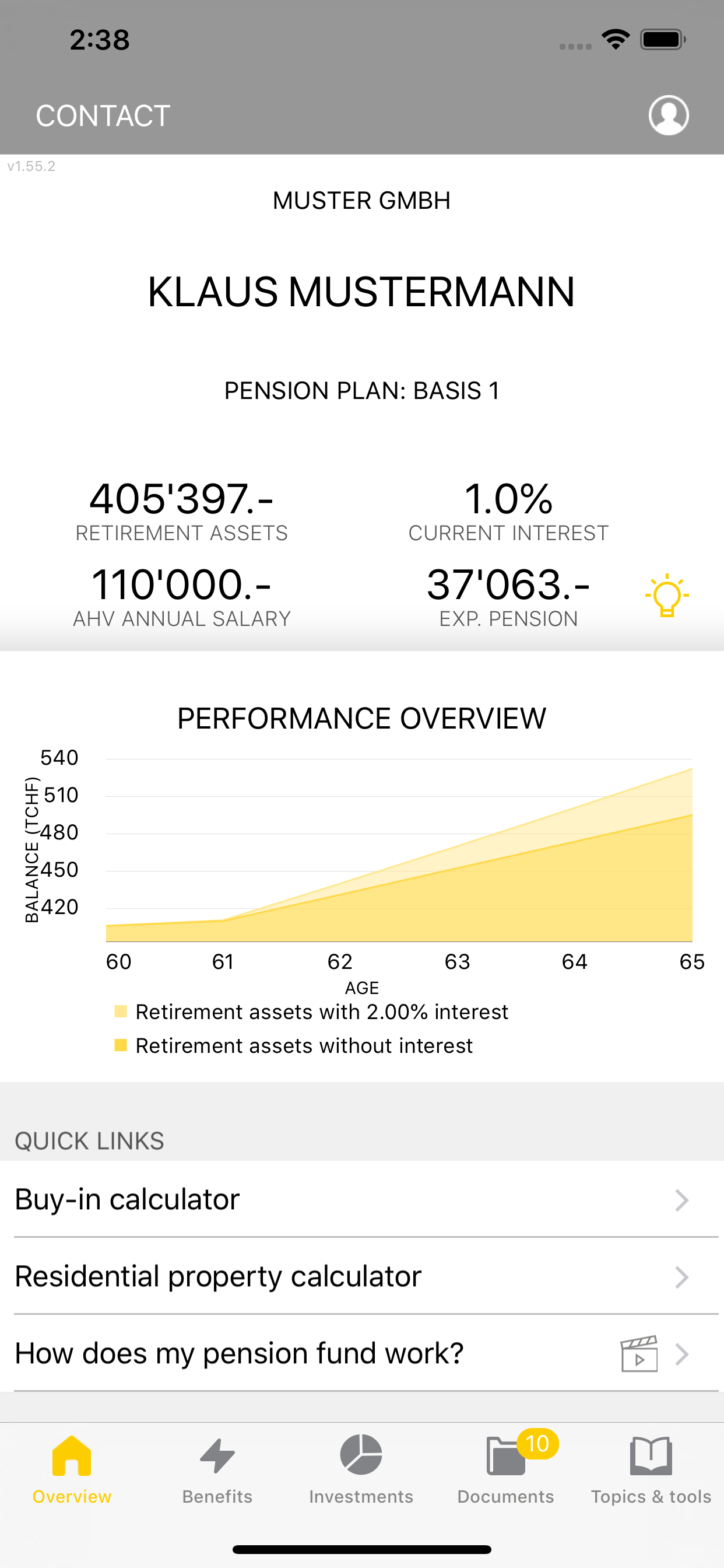The width and height of the screenshot is (724, 1568).
Task: Tap the Benefits lightning icon
Action: (x=217, y=1455)
